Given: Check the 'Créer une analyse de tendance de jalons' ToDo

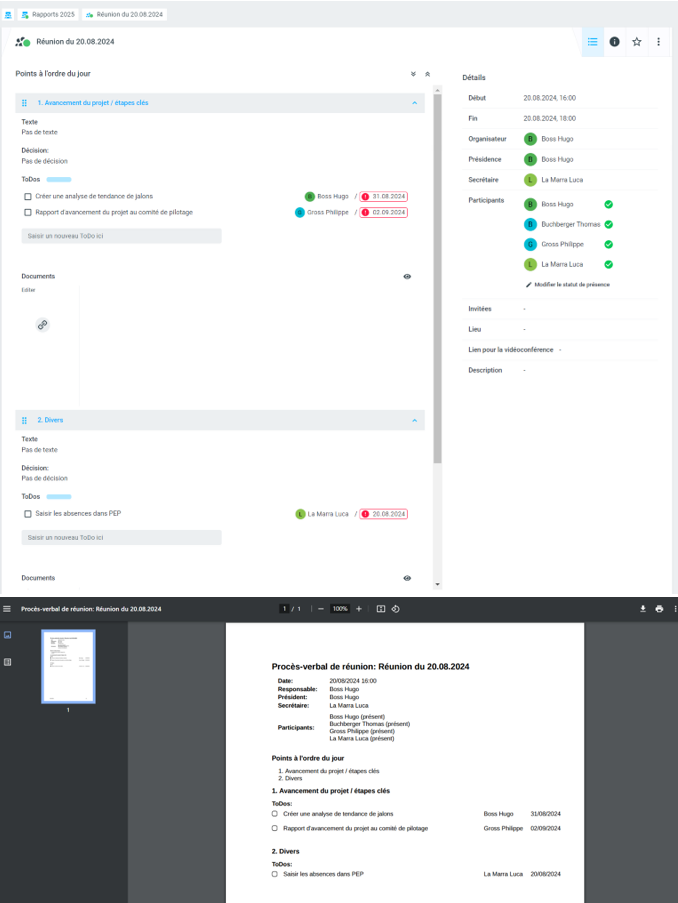Looking at the screenshot, I should point(28,197).
